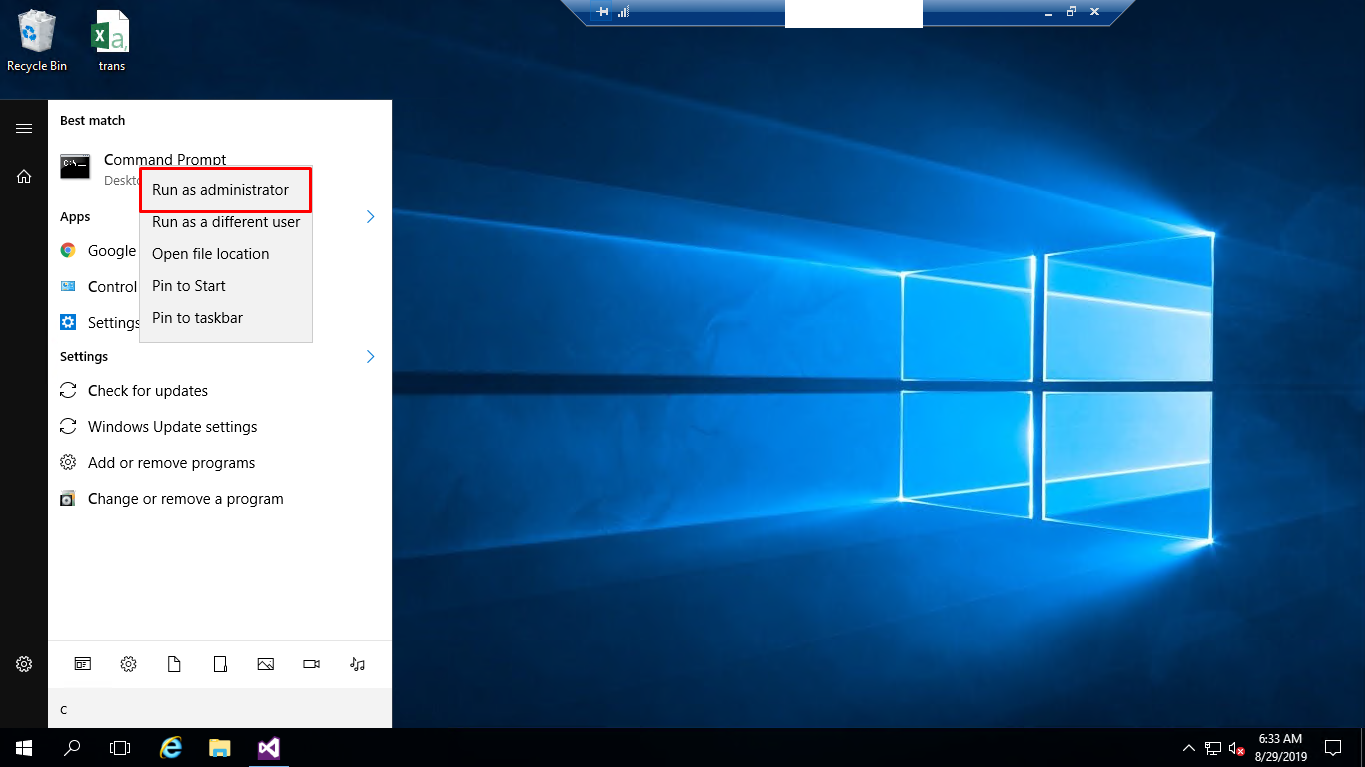Filter search by Videos icon
Image resolution: width=1365 pixels, height=767 pixels.
(x=311, y=664)
